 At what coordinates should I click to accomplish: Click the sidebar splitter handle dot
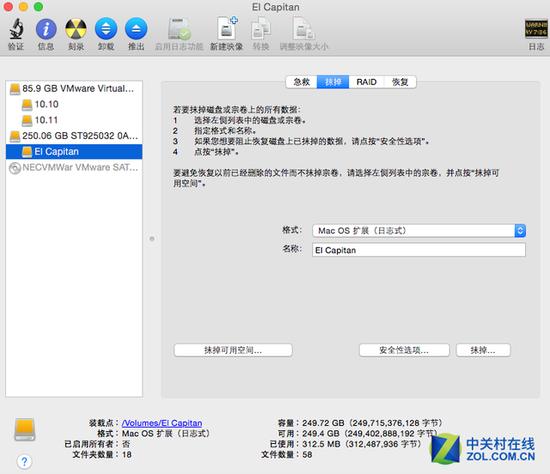(x=152, y=239)
